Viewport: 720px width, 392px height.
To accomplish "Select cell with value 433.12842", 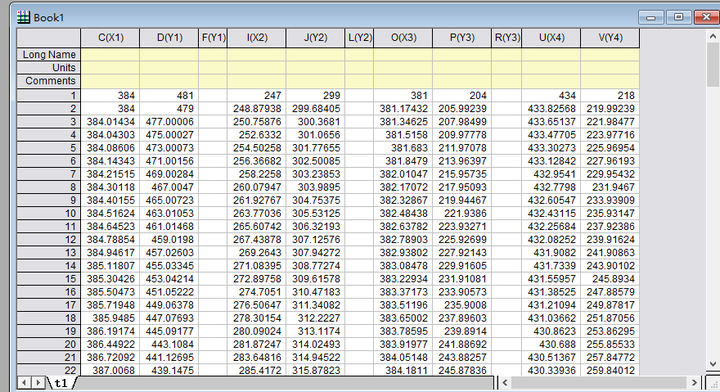I will 551,161.
